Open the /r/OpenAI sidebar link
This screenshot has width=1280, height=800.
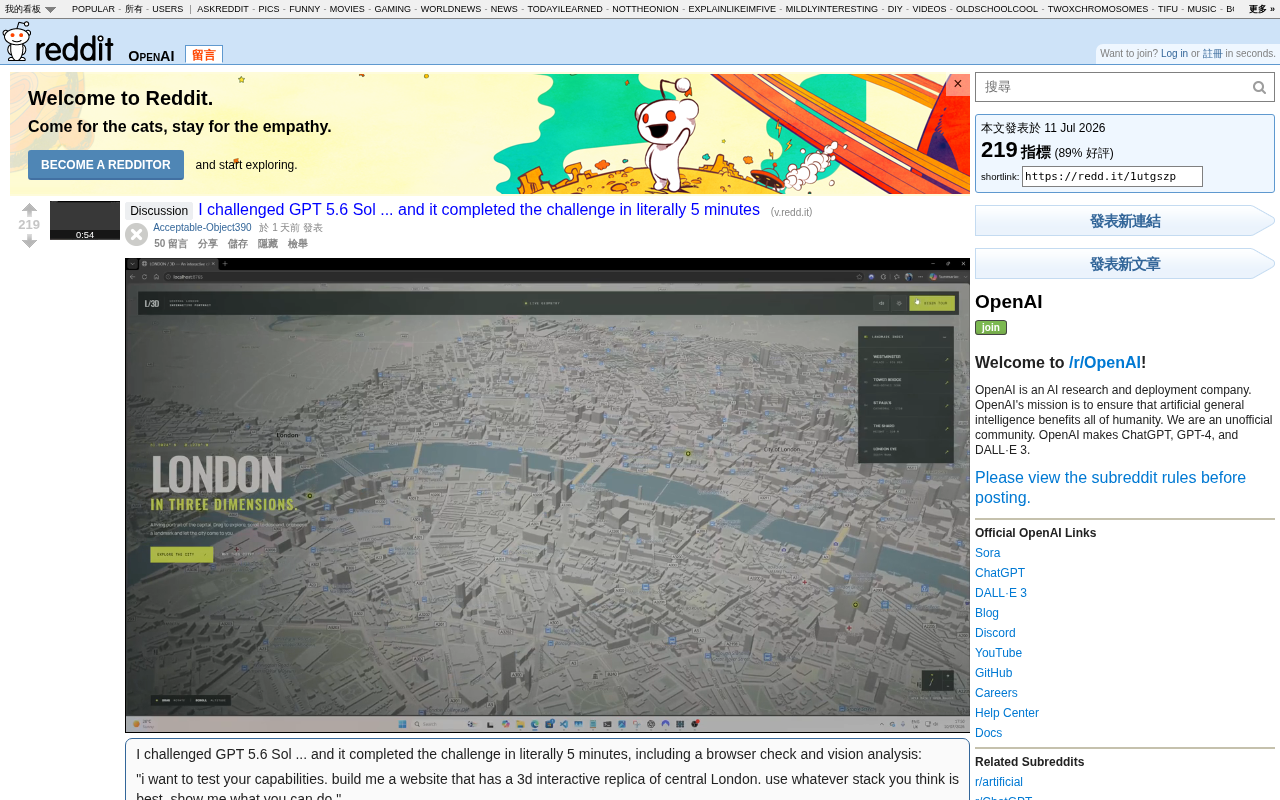tap(1105, 363)
